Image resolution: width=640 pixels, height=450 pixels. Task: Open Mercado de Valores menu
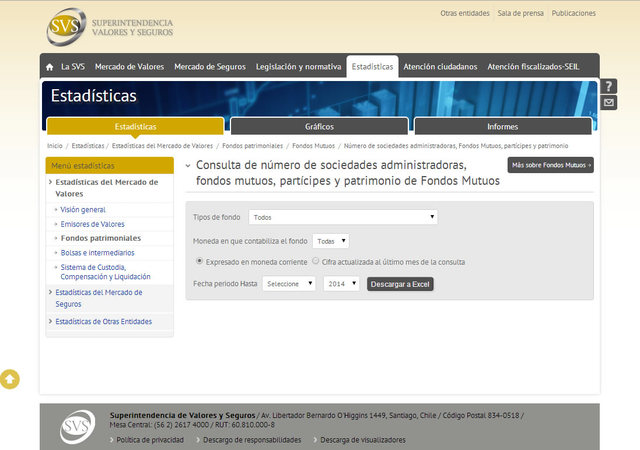[129, 67]
